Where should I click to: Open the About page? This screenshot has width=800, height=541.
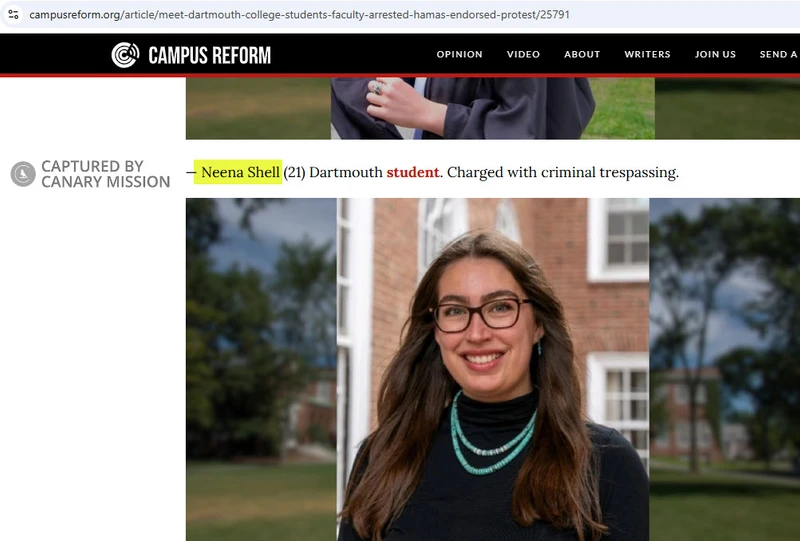point(582,54)
